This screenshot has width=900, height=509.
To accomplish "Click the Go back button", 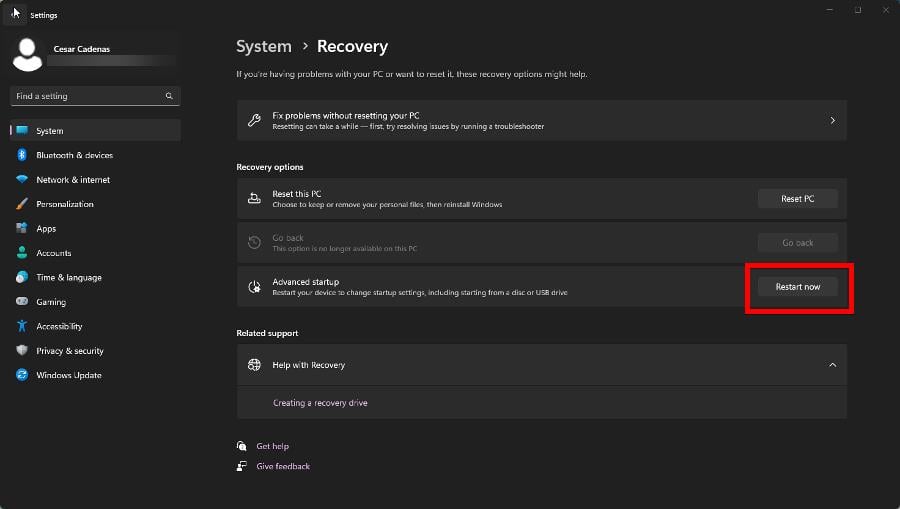I will 797,243.
